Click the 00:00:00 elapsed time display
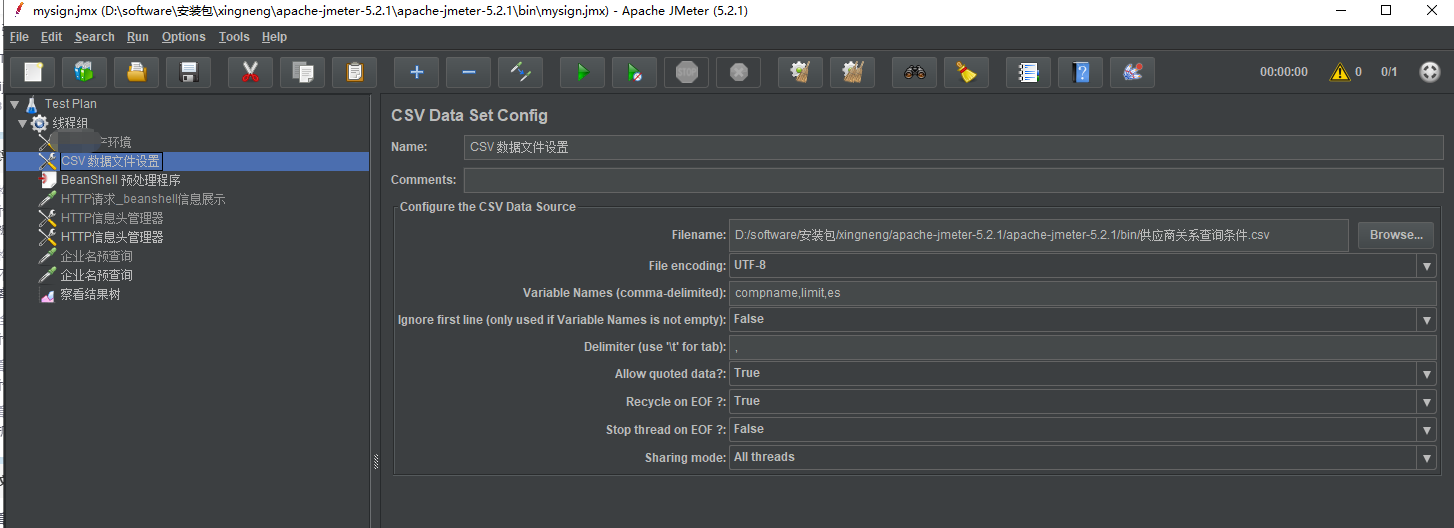1454x528 pixels. click(1283, 72)
